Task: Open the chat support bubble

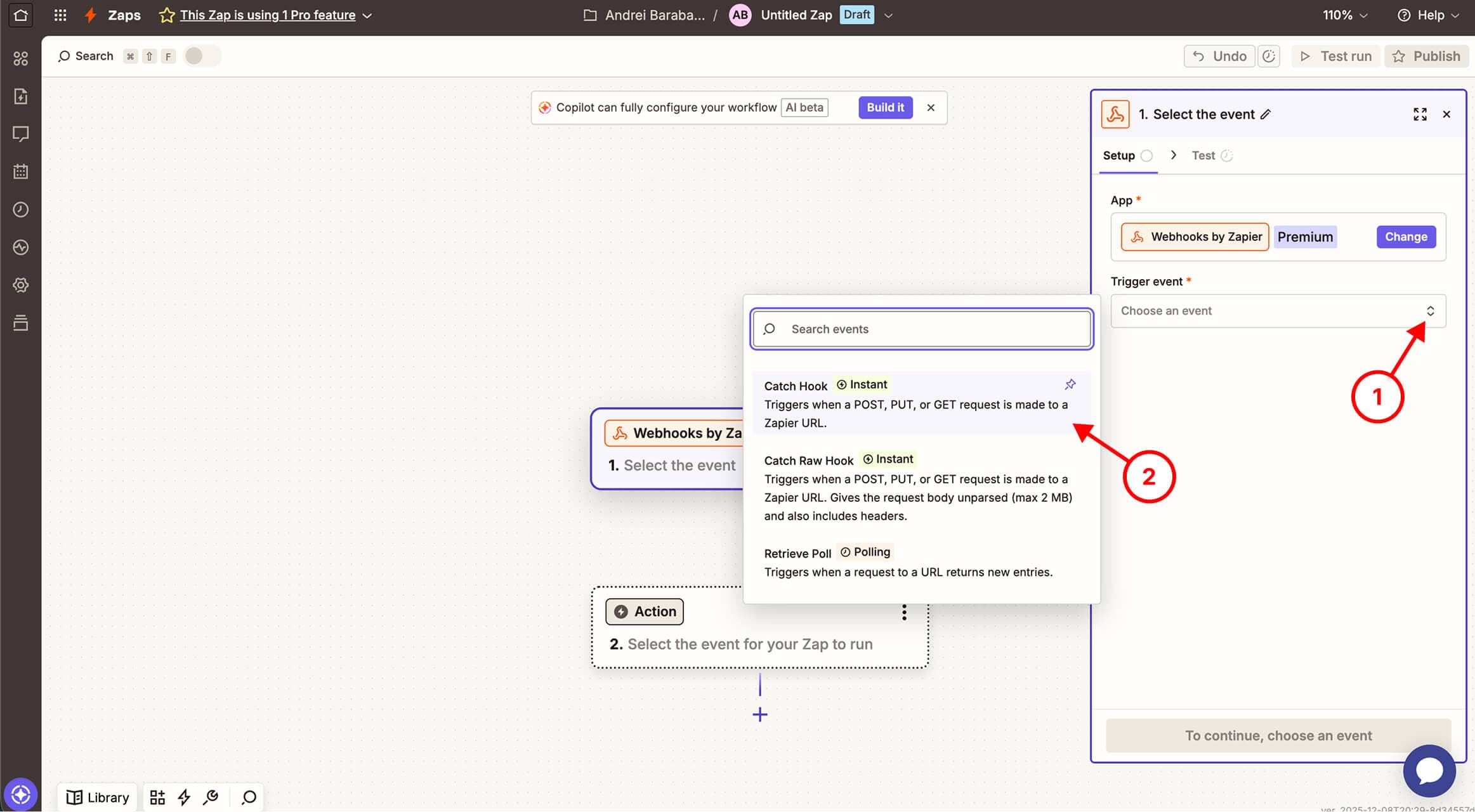Action: (1429, 770)
